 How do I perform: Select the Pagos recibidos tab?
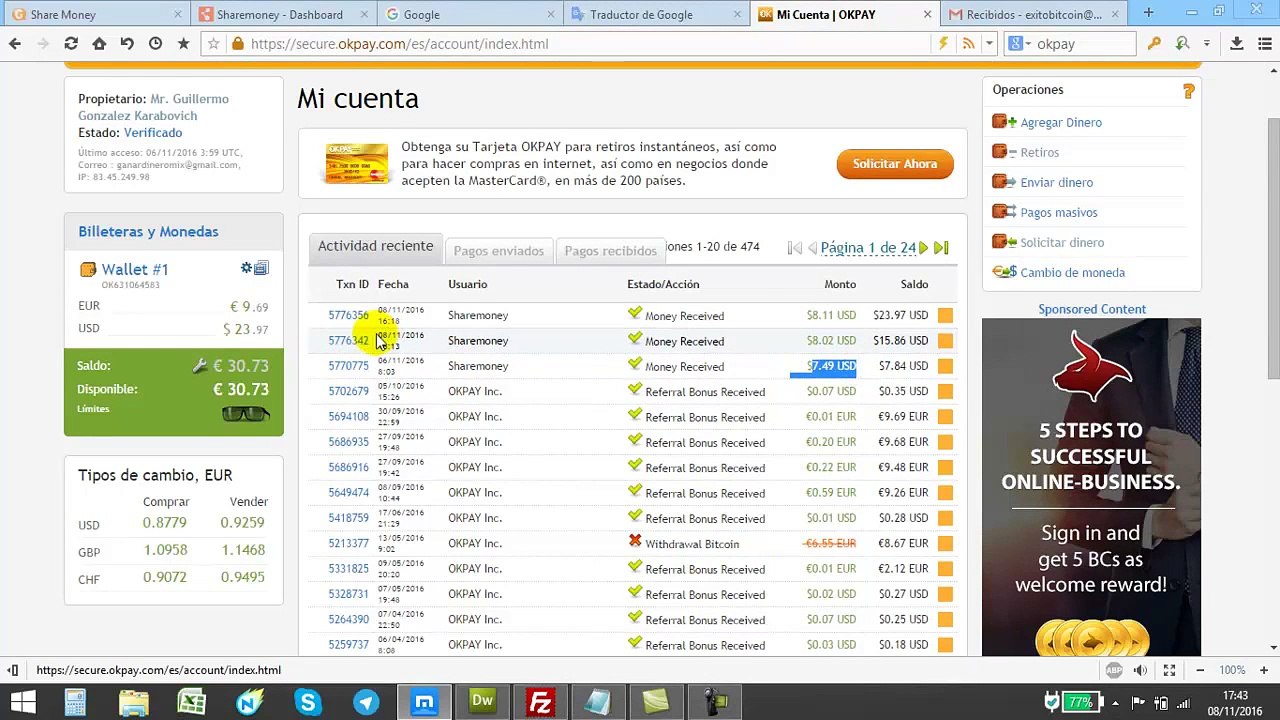(x=610, y=251)
